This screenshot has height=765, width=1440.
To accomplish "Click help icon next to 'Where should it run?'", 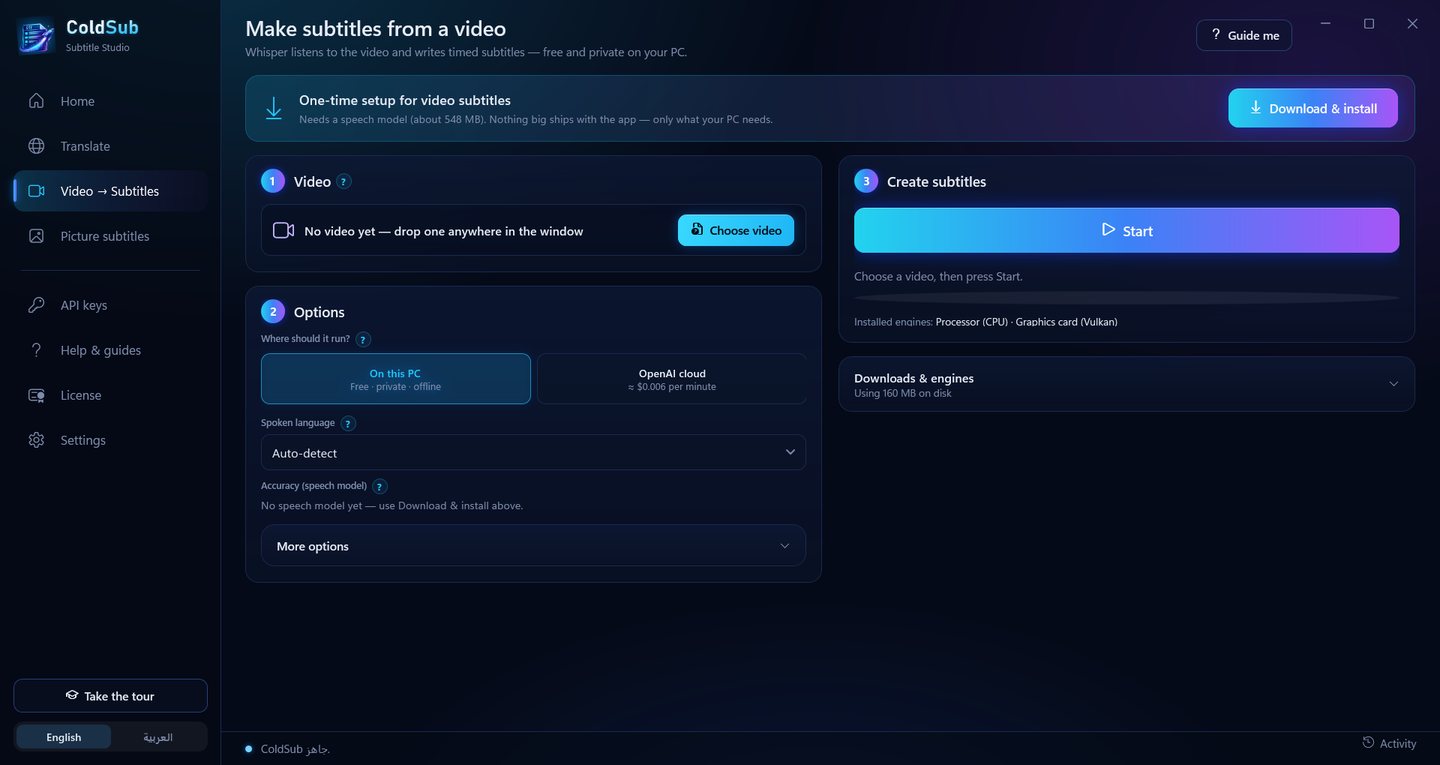I will (363, 339).
